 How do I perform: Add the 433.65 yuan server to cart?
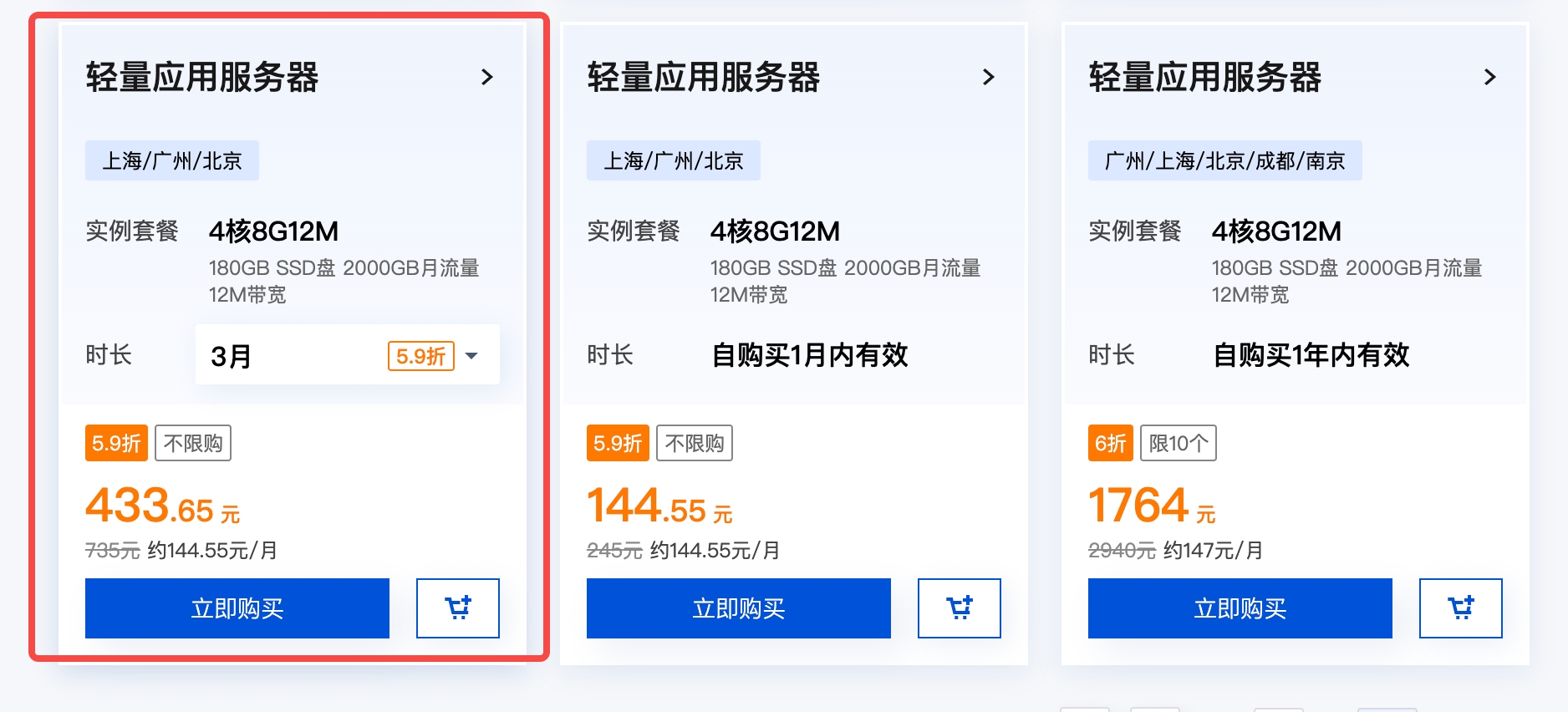pos(457,608)
